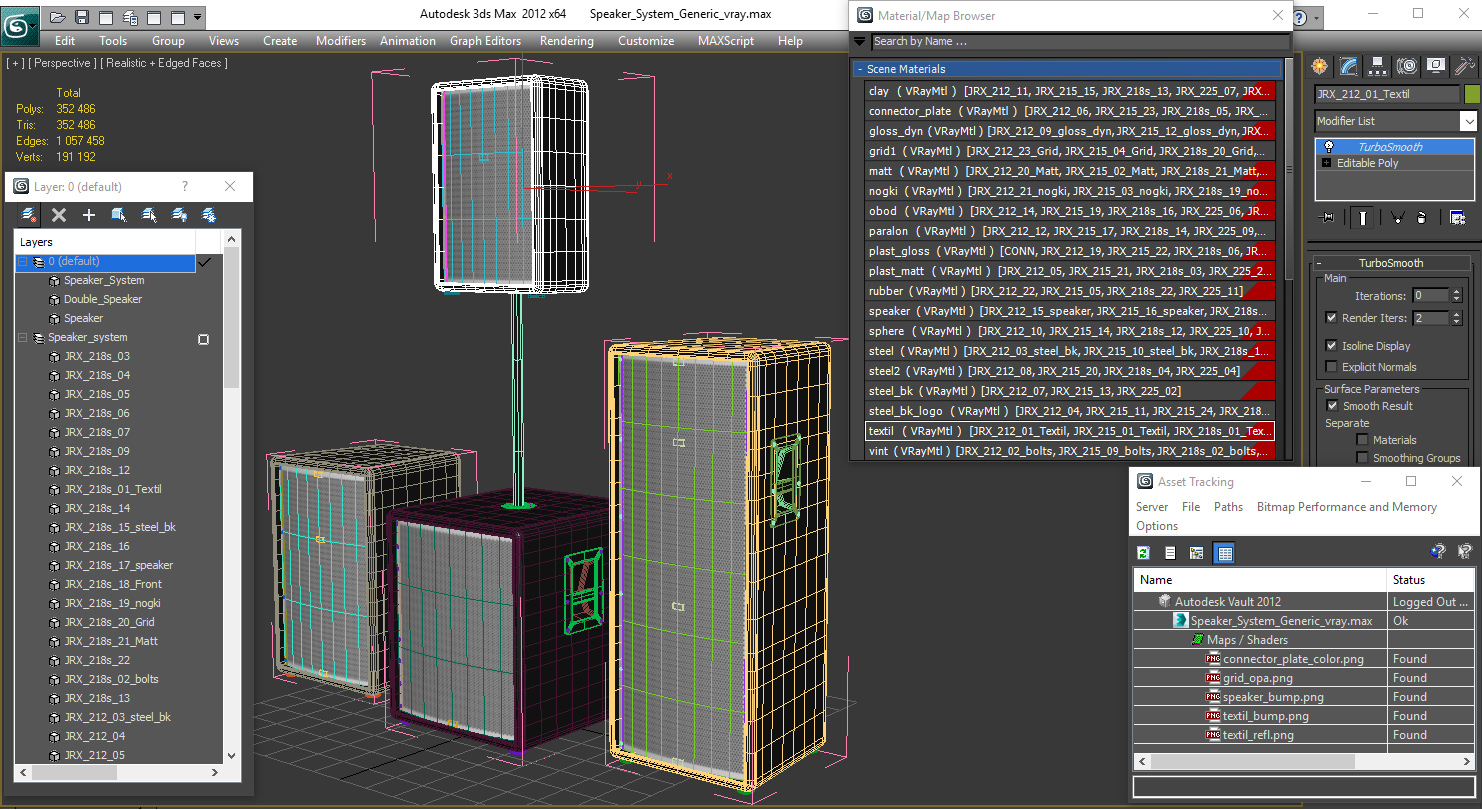1482x810 pixels.
Task: Expand the Editable Poly stack entry
Action: (x=1327, y=163)
